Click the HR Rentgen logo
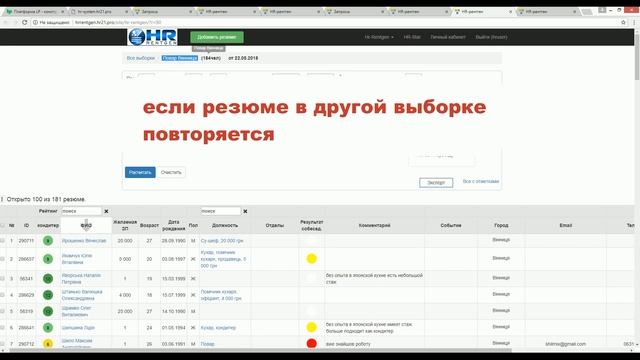 point(152,37)
